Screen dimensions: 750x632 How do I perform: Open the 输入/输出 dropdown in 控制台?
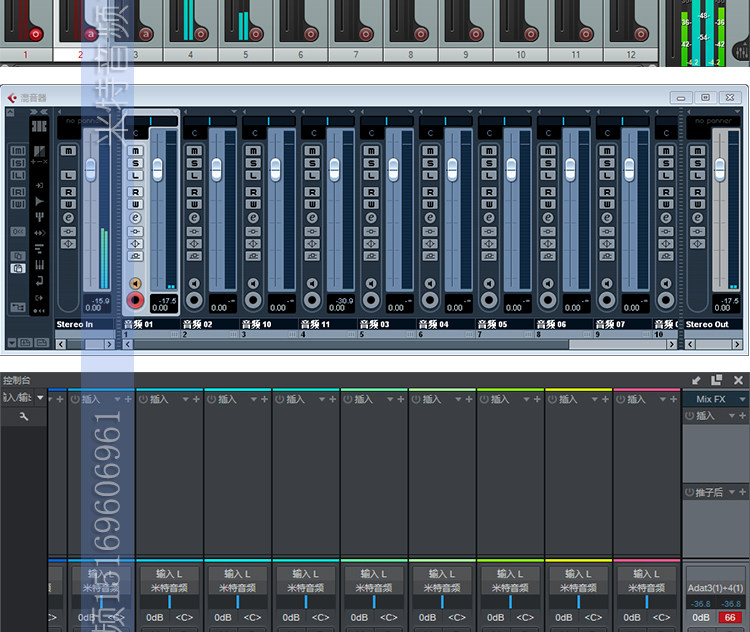[40, 398]
